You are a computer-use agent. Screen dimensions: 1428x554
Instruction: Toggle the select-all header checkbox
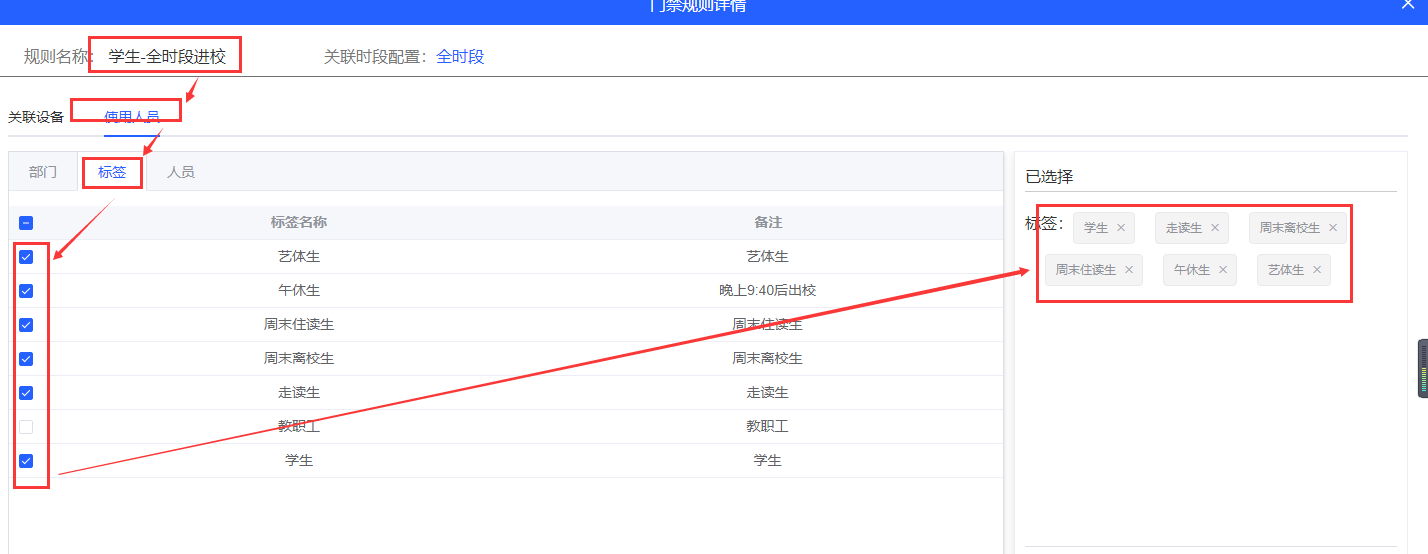26,223
